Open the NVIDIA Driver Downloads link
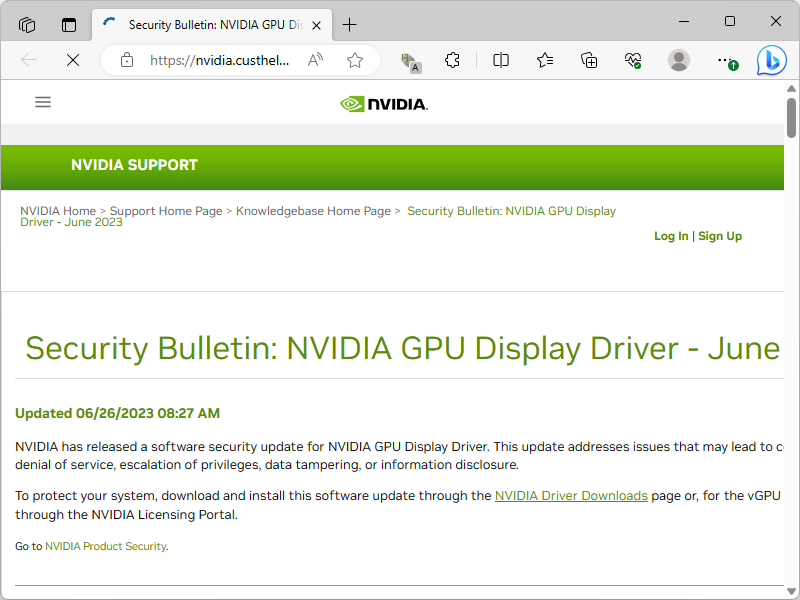The width and height of the screenshot is (800, 600). point(571,495)
